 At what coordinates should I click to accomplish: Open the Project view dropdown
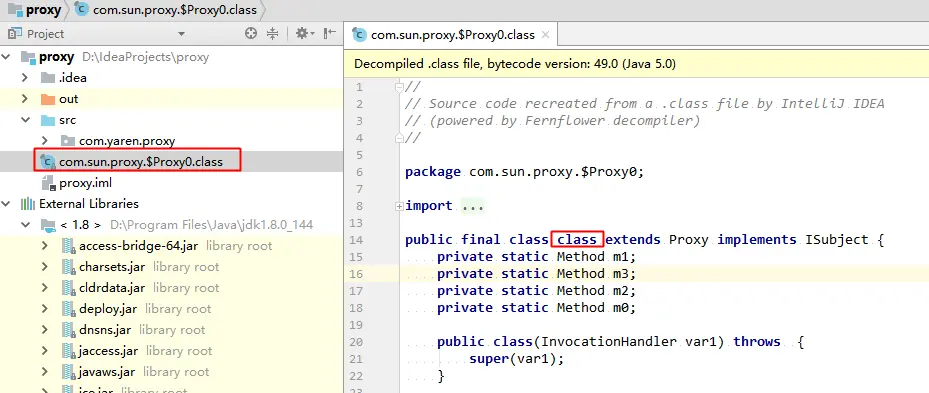181,34
